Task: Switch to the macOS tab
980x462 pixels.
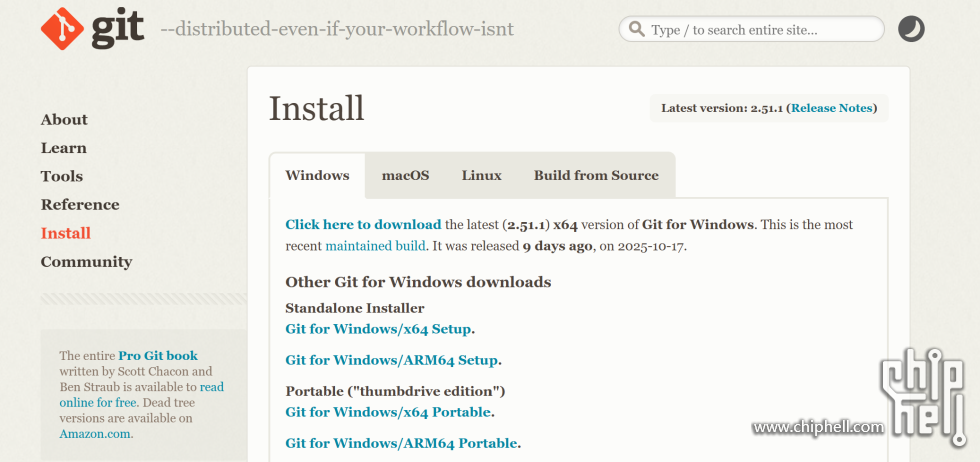Action: pyautogui.click(x=405, y=176)
